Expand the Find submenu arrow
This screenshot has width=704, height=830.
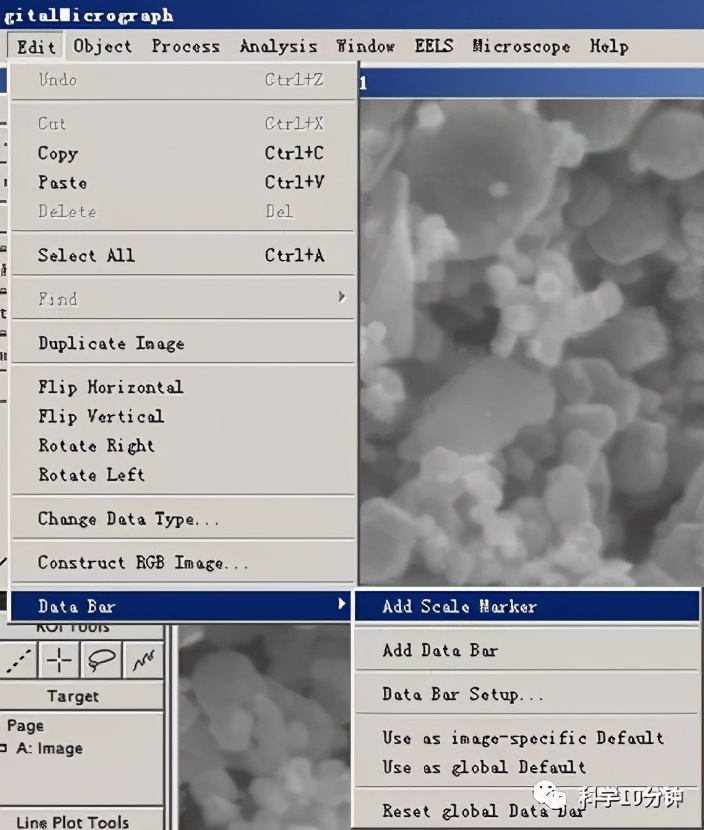pyautogui.click(x=342, y=297)
